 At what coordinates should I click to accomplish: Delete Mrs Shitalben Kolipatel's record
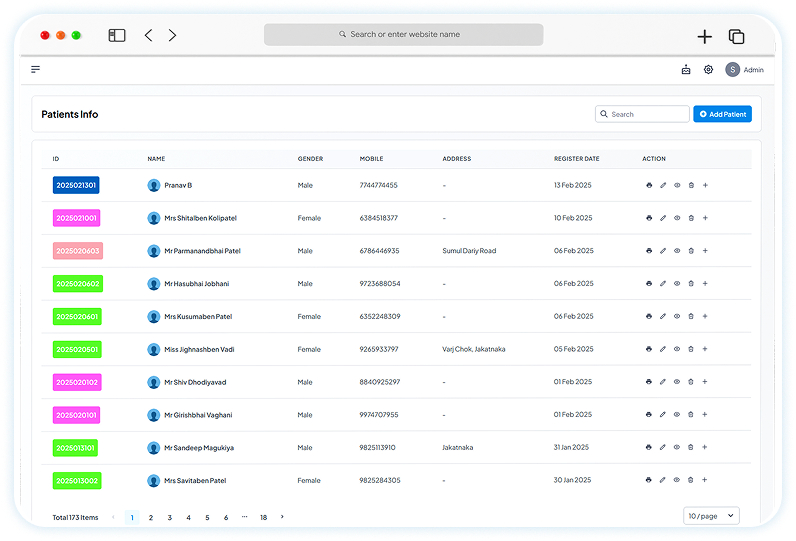691,218
